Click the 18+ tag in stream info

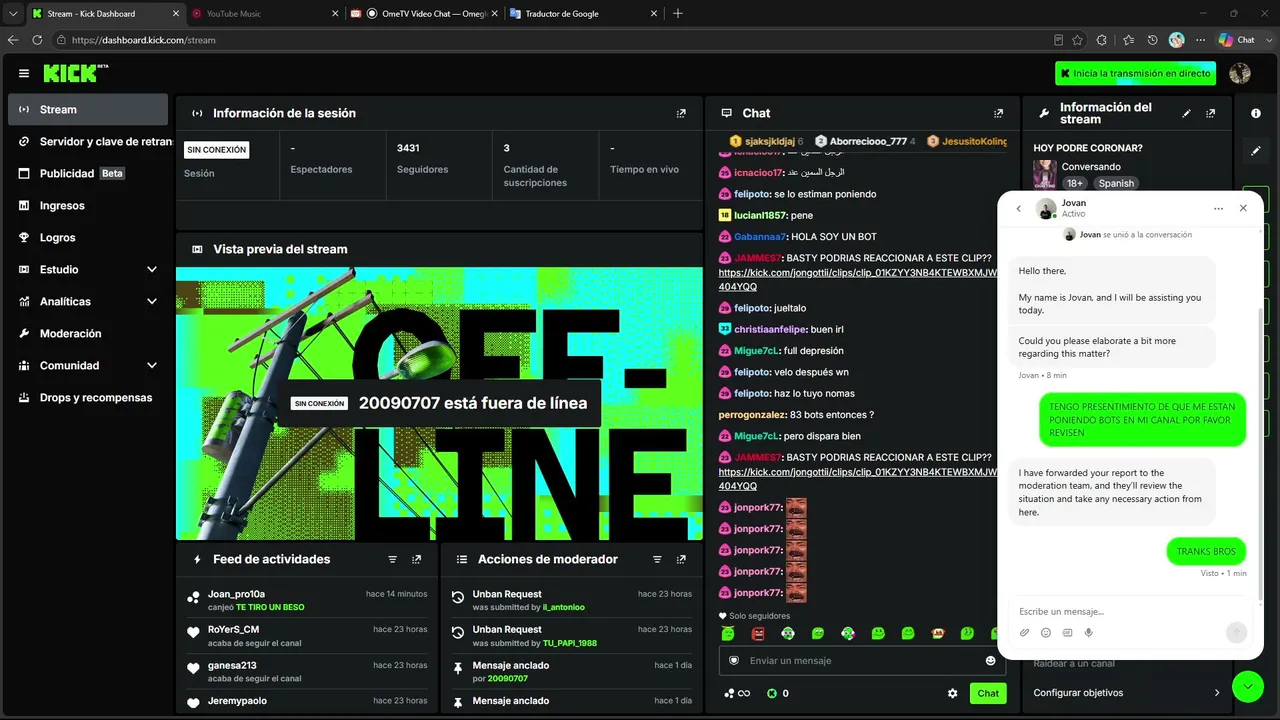[x=1074, y=183]
